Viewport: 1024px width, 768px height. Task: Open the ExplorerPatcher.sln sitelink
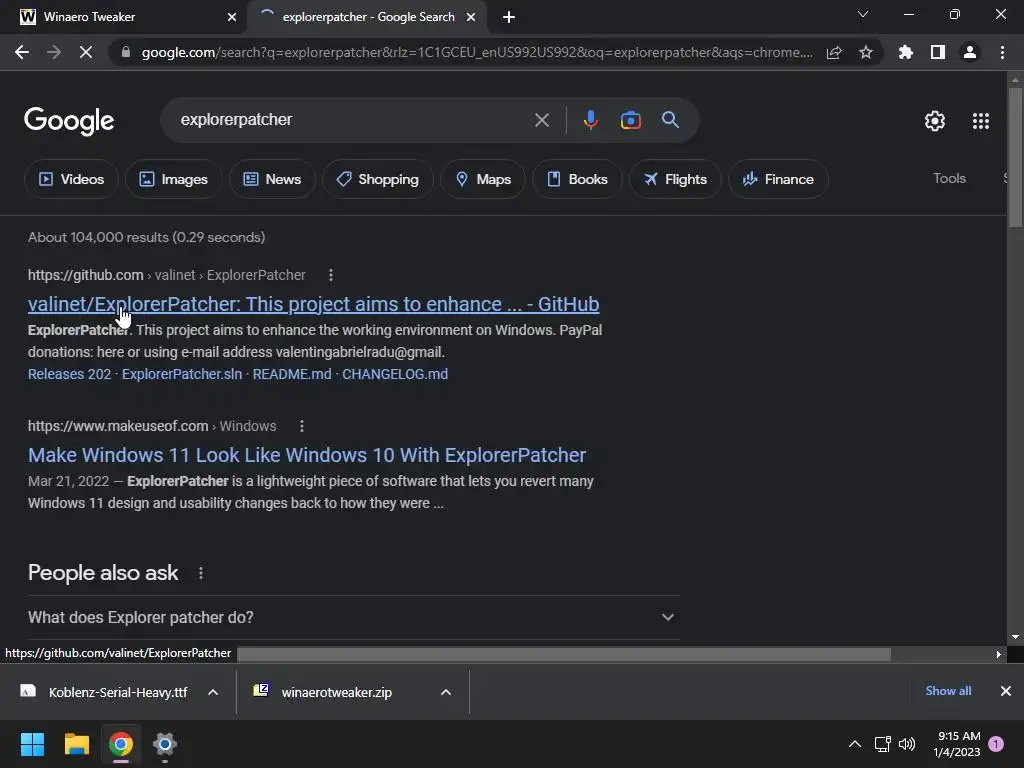click(x=182, y=374)
